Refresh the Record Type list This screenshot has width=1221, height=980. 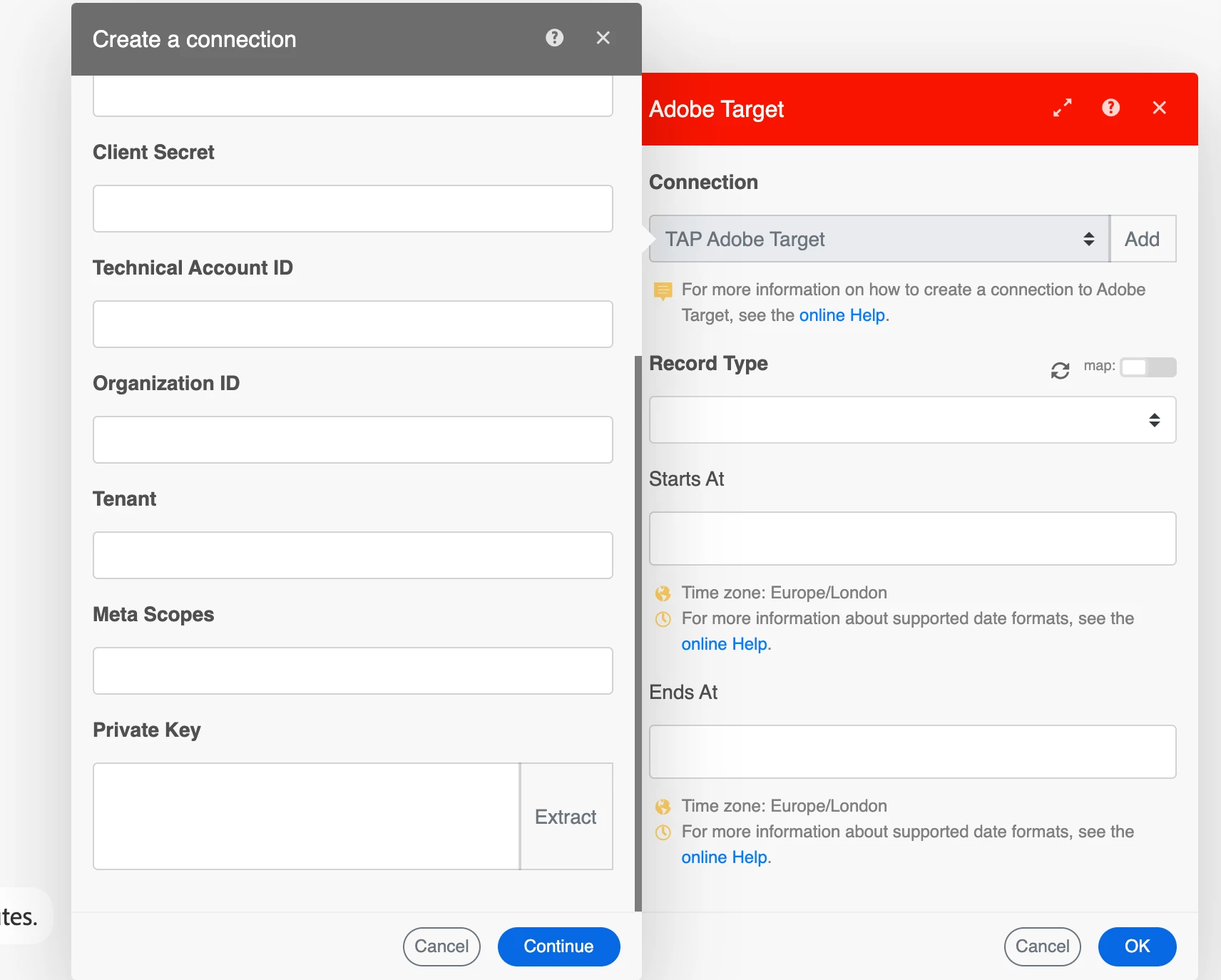coord(1060,370)
